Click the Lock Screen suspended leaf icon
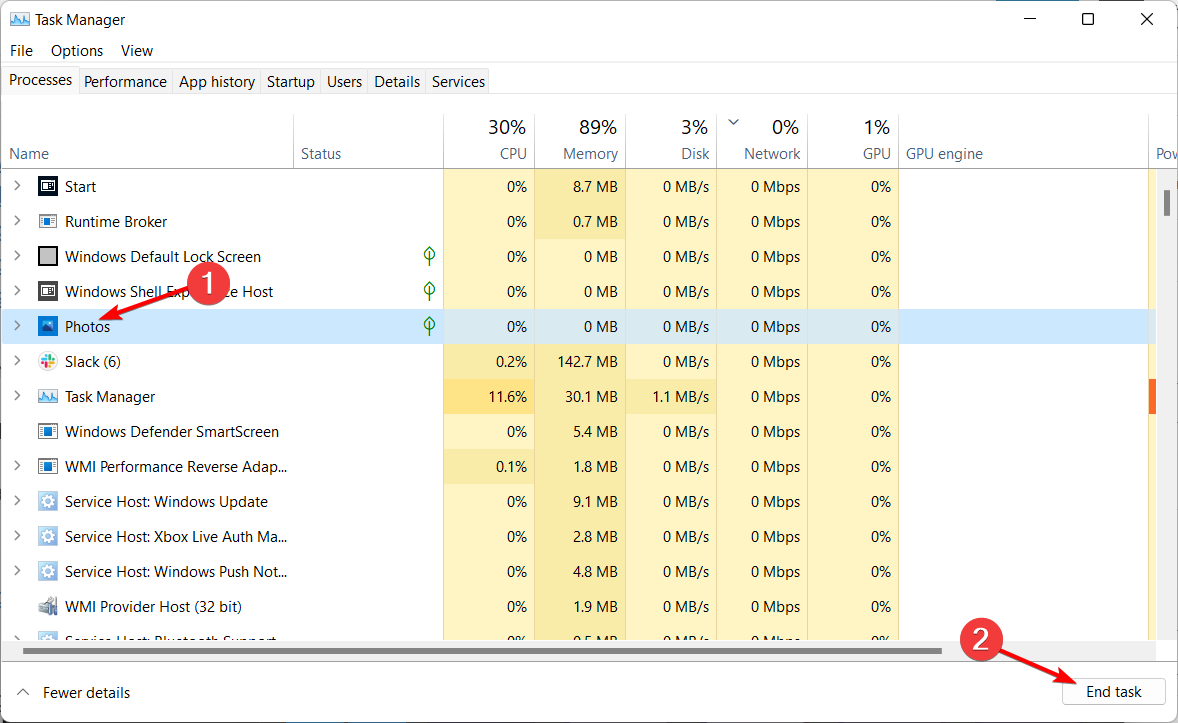Screen dimensions: 1178x723 click(x=429, y=256)
